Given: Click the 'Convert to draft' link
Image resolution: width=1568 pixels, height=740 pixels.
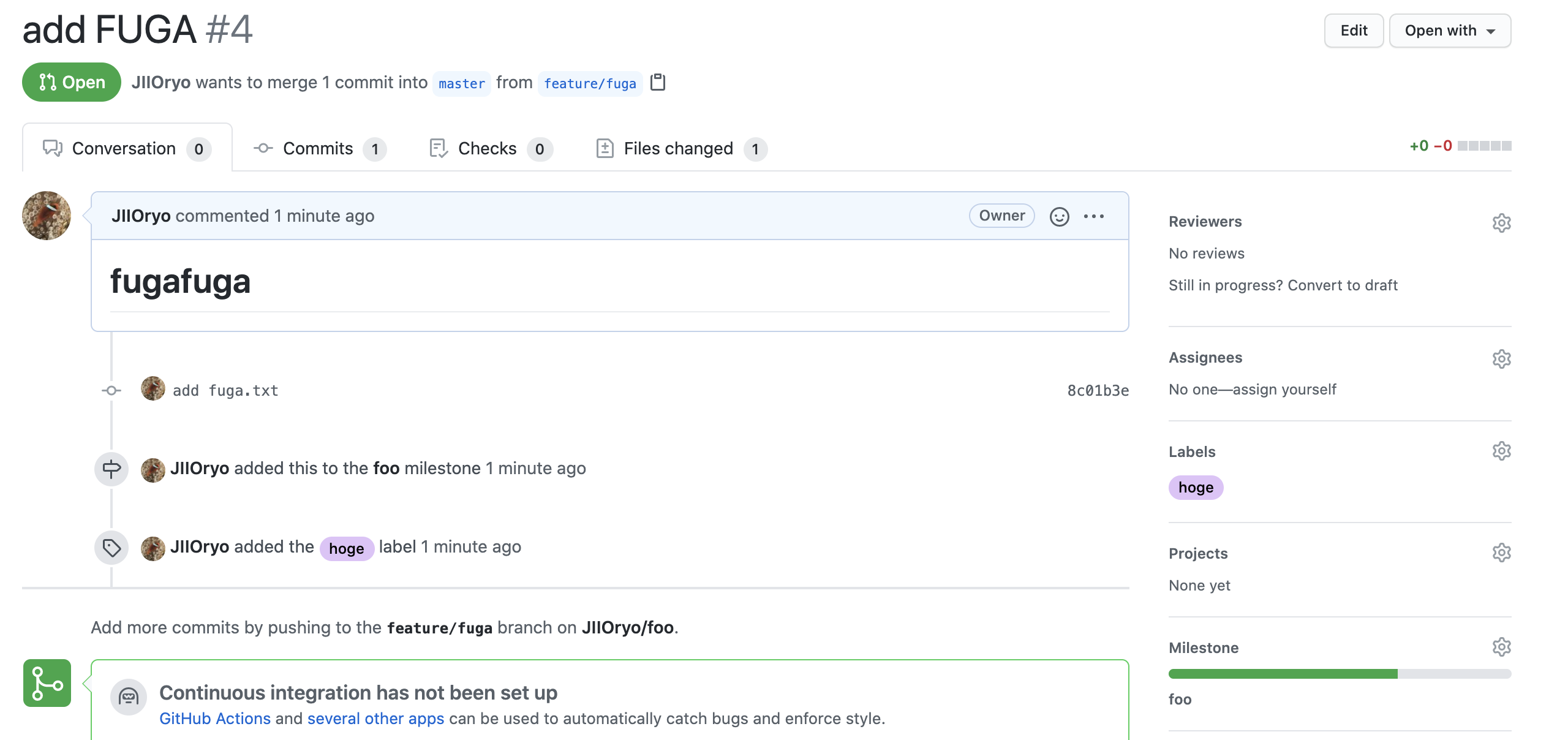Looking at the screenshot, I should [1343, 285].
